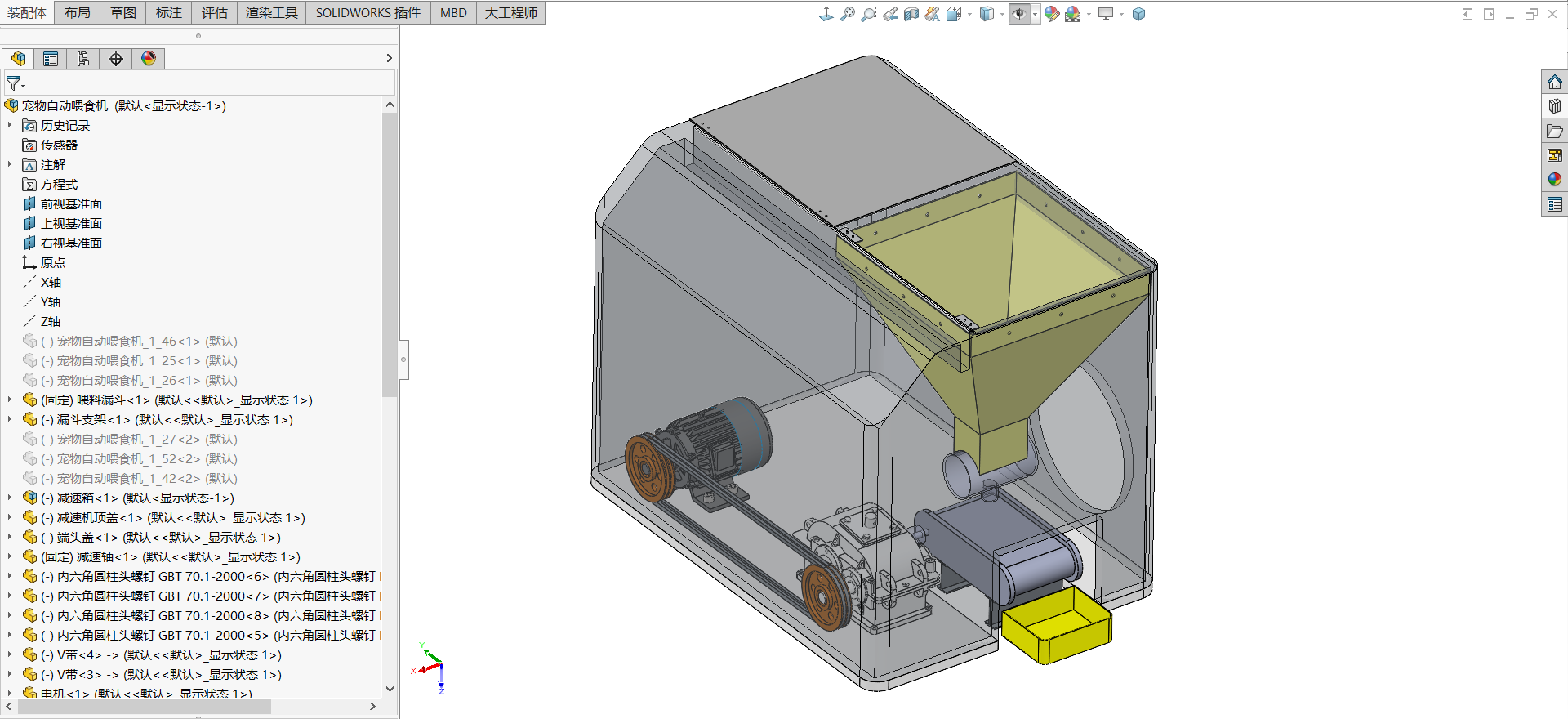Viewport: 1568px width, 719px height.
Task: Click the Previous View icon
Action: [x=890, y=14]
